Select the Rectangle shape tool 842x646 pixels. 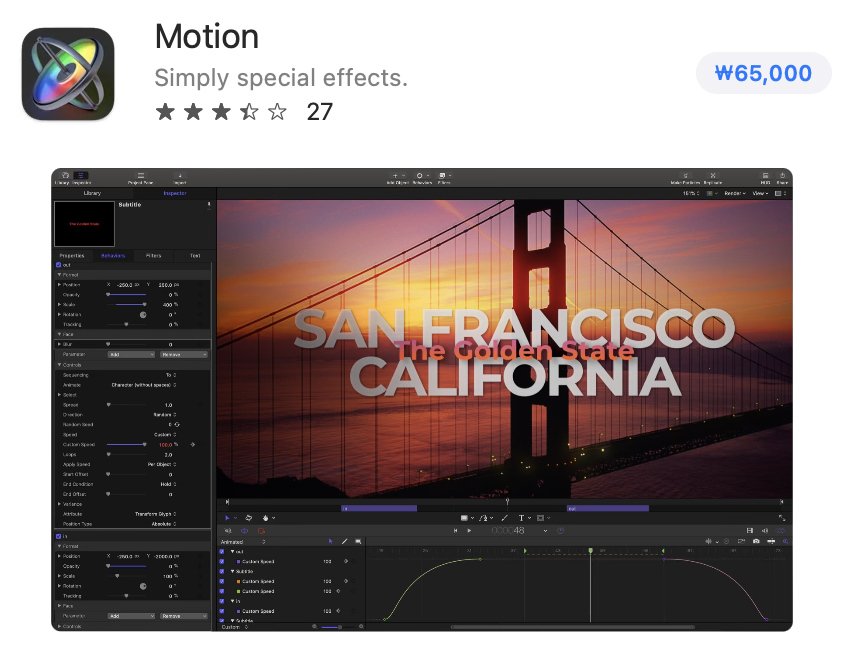point(464,518)
